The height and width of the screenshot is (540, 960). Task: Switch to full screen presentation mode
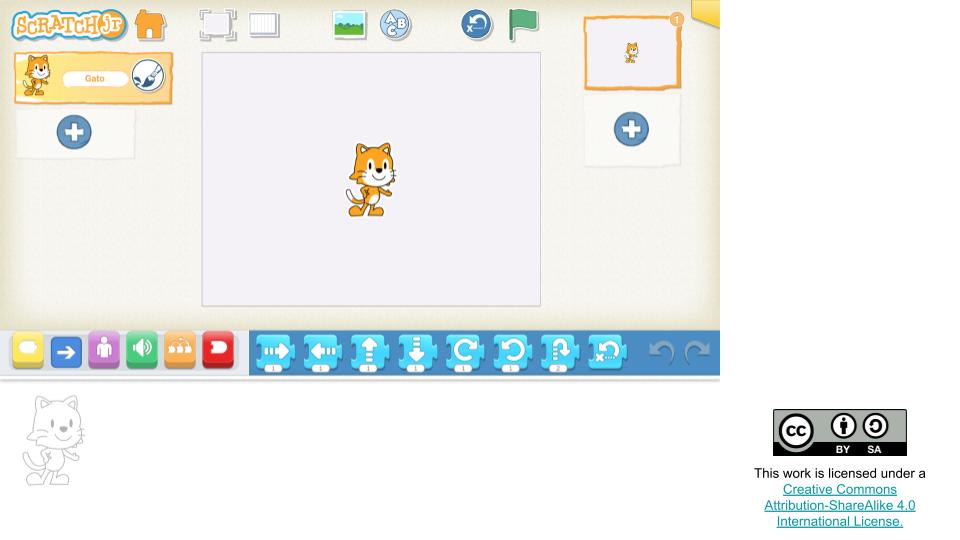218,25
